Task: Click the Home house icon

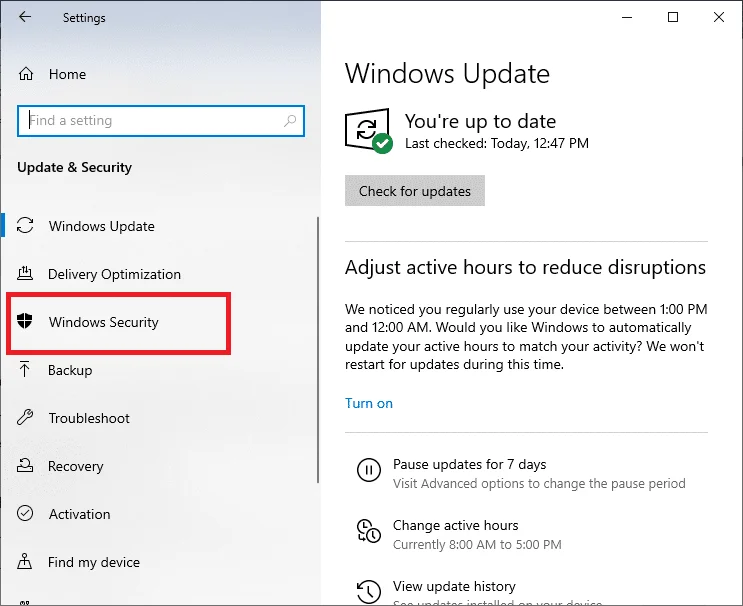Action: [x=26, y=74]
